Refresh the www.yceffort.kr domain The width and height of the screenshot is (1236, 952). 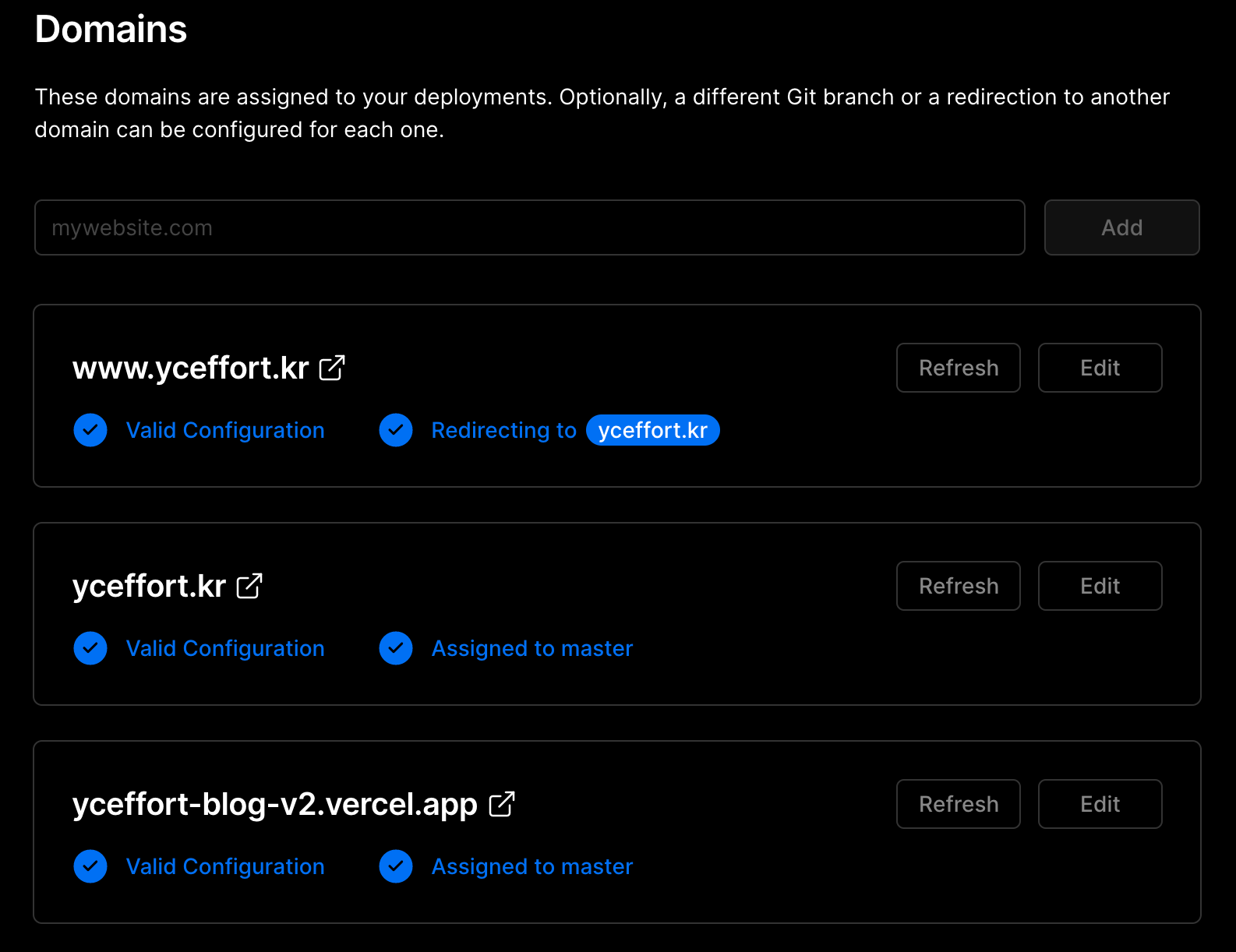pyautogui.click(x=958, y=368)
